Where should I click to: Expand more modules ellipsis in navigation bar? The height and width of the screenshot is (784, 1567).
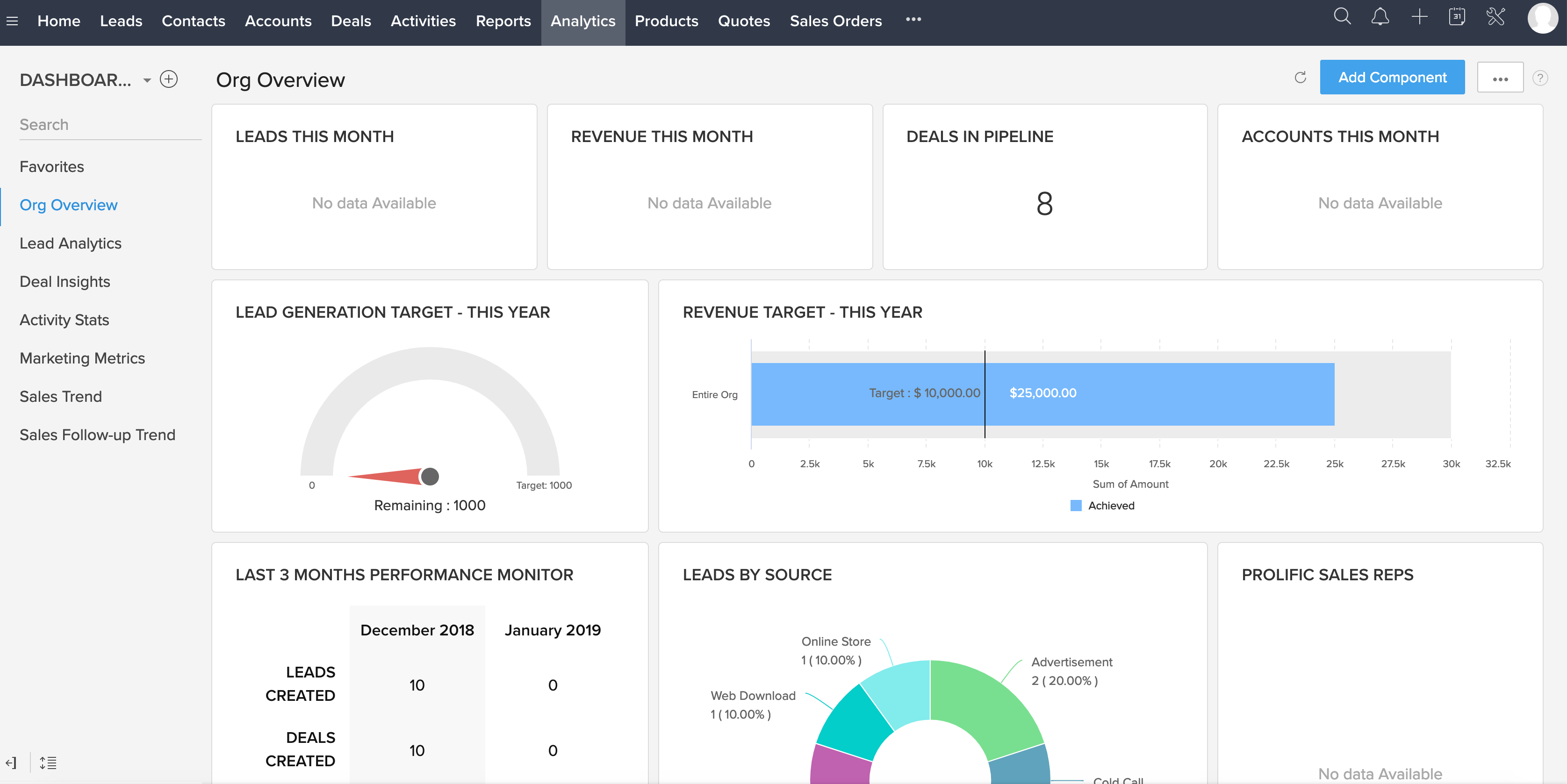click(x=913, y=20)
